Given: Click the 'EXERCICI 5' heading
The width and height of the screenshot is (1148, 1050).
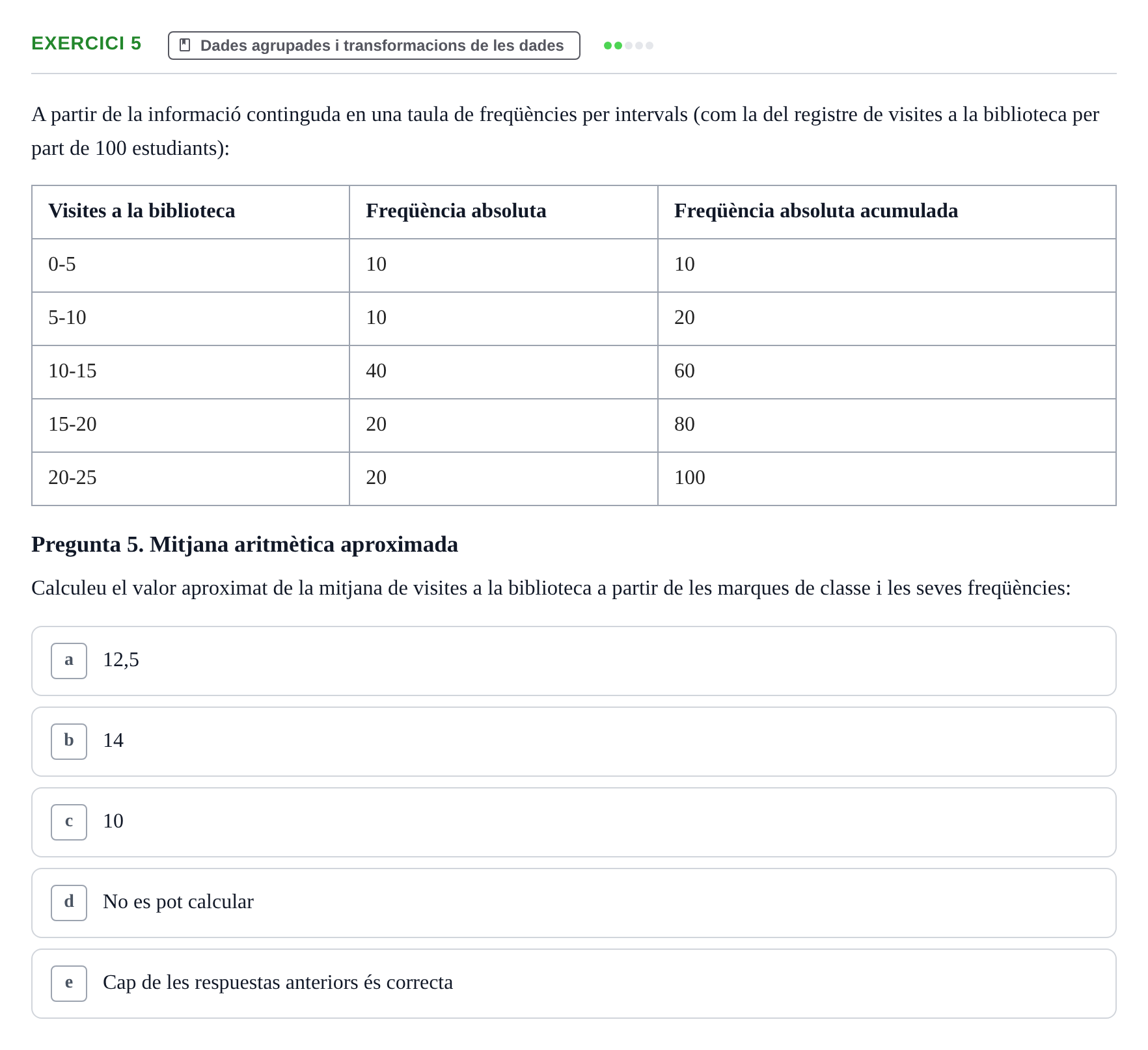Looking at the screenshot, I should 87,43.
